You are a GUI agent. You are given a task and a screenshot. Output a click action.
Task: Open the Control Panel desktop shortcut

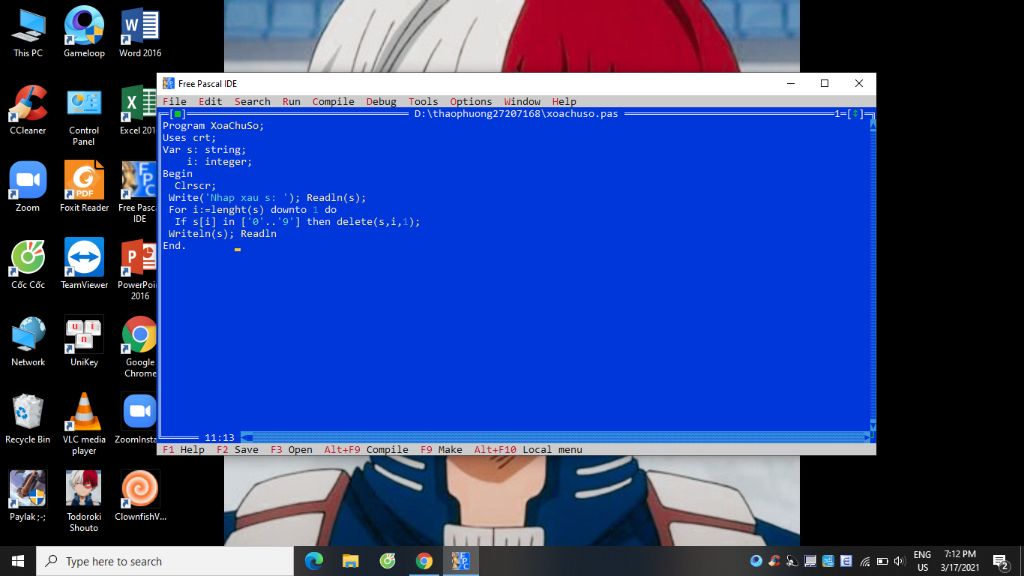(84, 116)
